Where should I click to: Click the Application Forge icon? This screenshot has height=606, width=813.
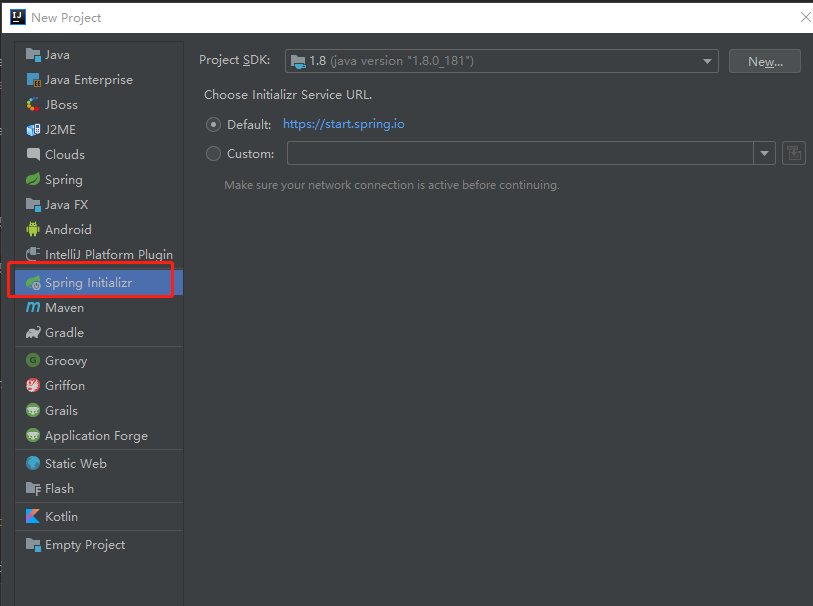tap(33, 435)
